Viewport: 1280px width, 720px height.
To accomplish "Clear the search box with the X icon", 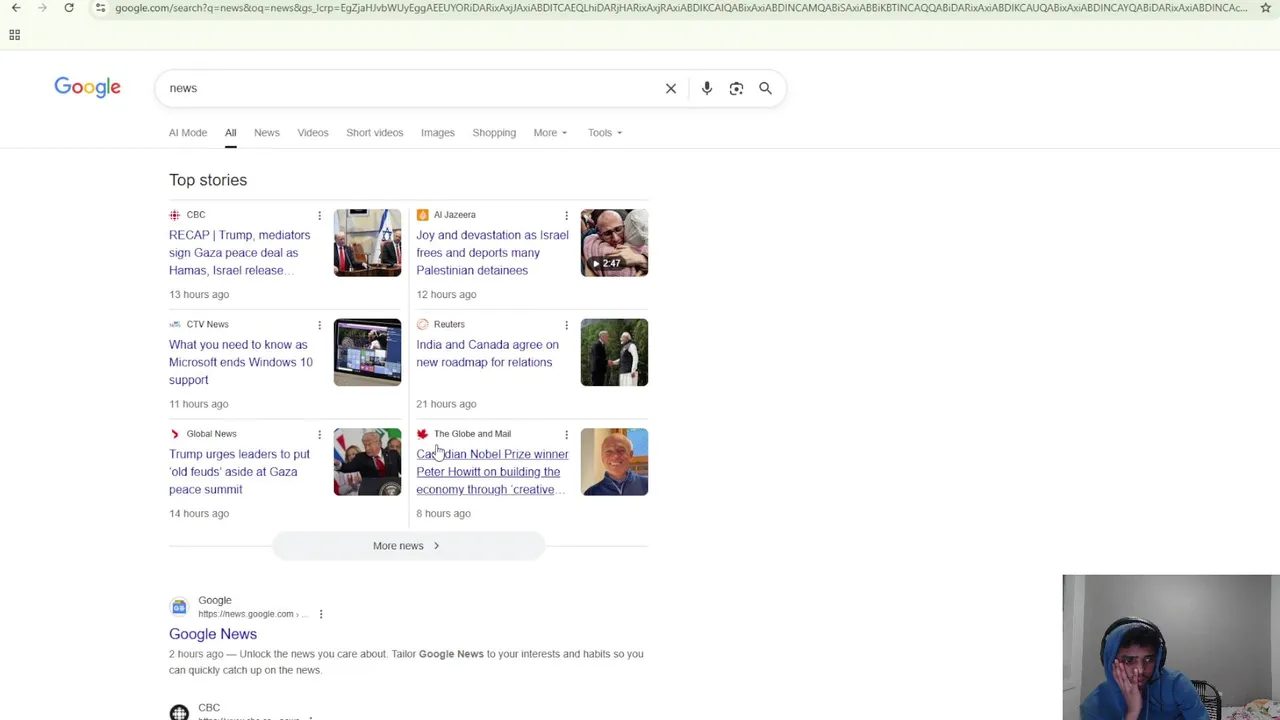I will point(671,88).
